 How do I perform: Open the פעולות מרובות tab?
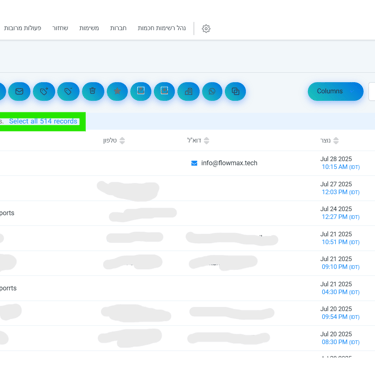(x=23, y=28)
